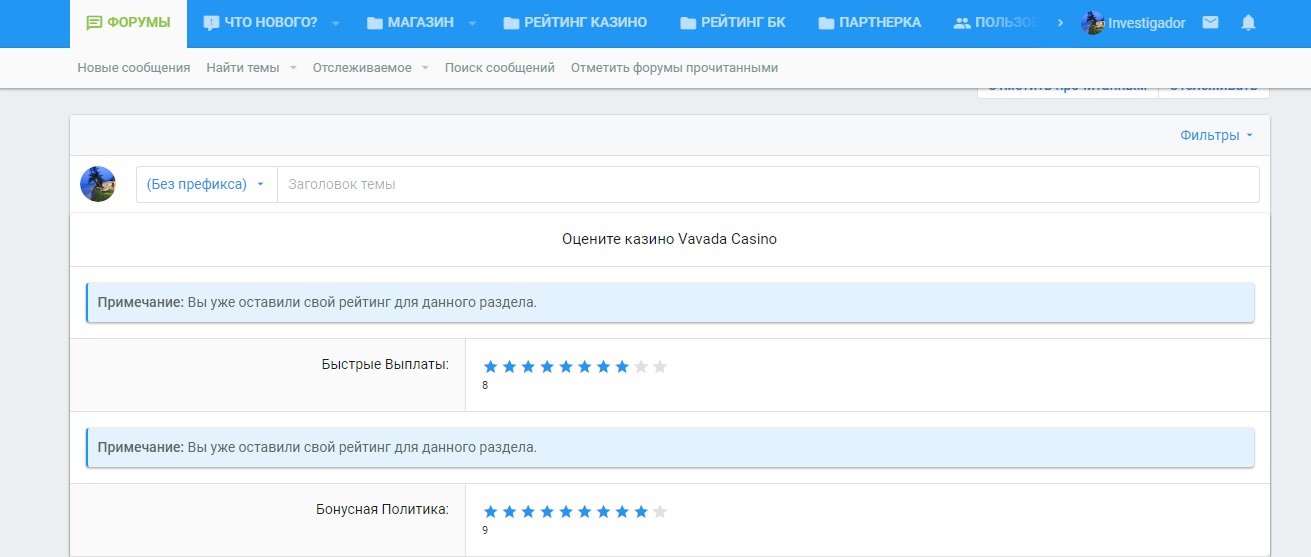Select sixth star for Быстрые Выплаты
This screenshot has height=557, width=1311.
[585, 367]
